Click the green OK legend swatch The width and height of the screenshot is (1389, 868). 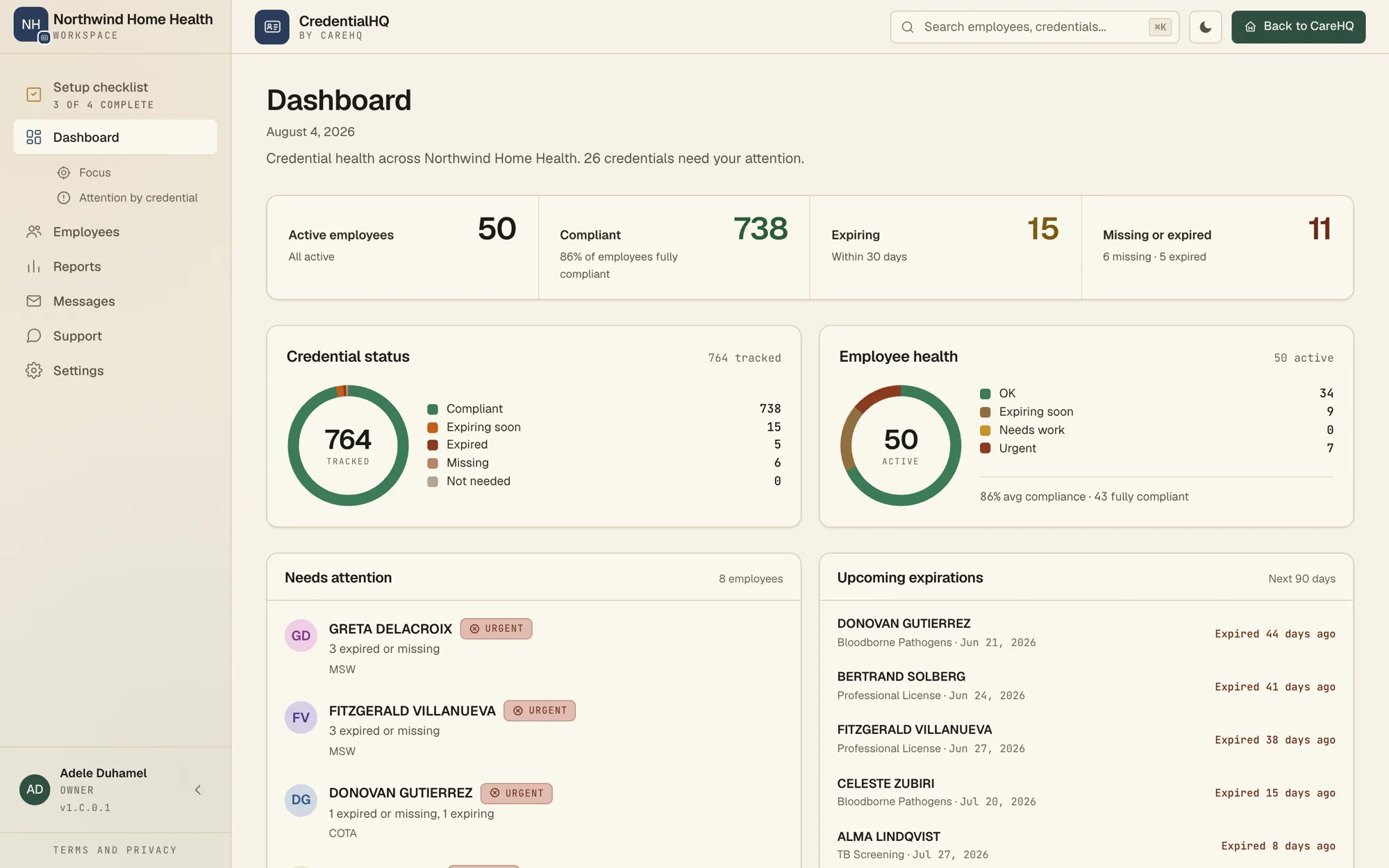click(x=985, y=394)
